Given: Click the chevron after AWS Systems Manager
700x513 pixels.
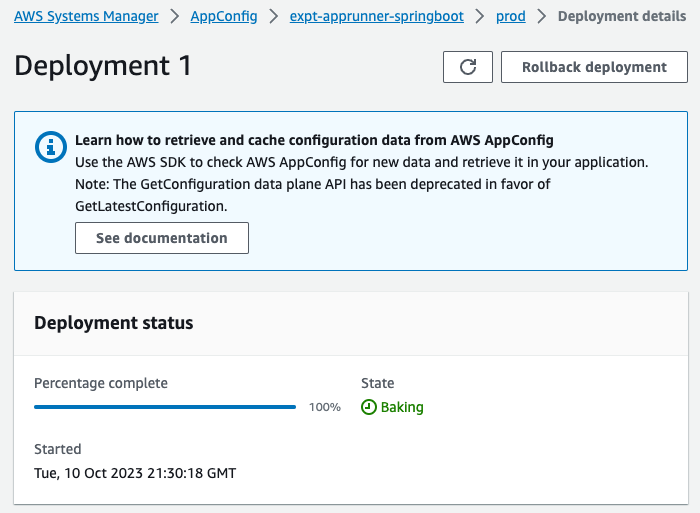Looking at the screenshot, I should [x=175, y=17].
